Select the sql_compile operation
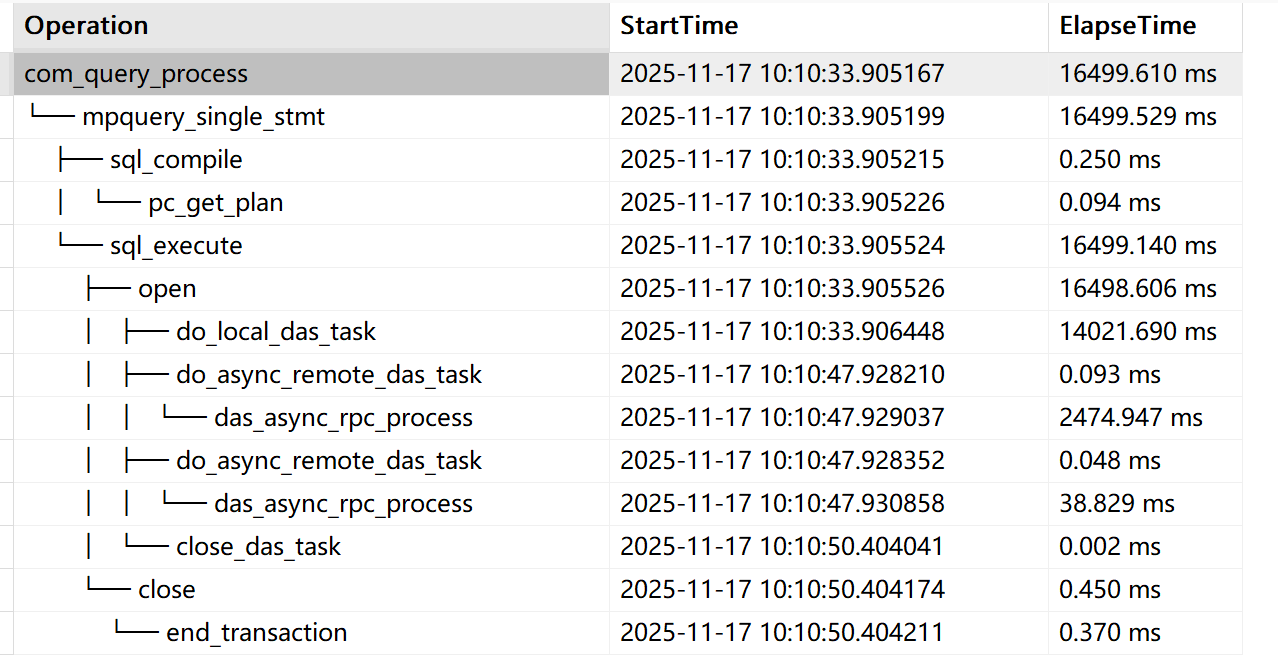The width and height of the screenshot is (1278, 670). (176, 160)
